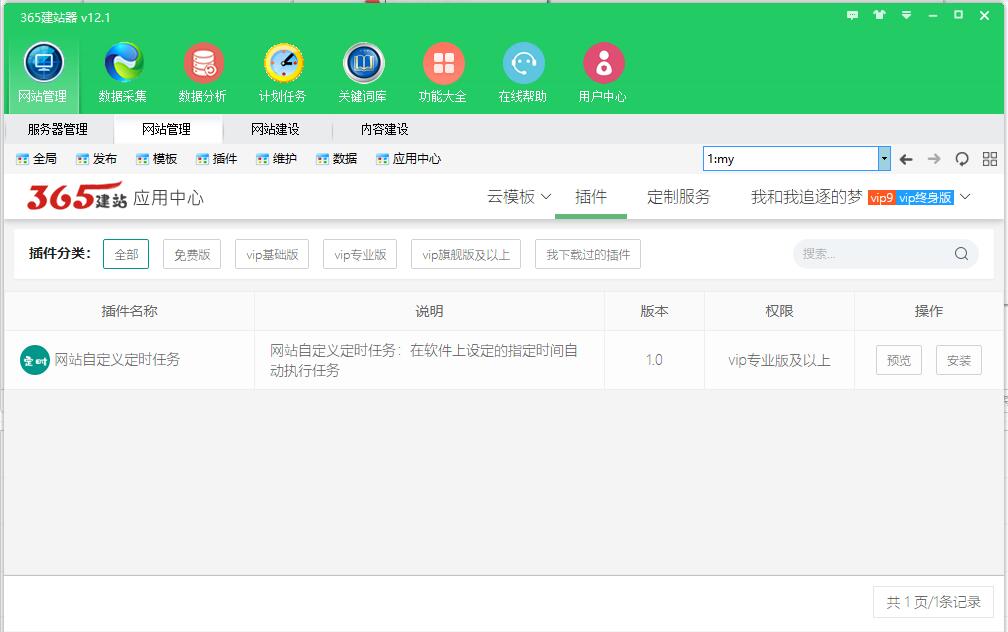
Task: Click the site selector field 1:my
Action: [791, 159]
